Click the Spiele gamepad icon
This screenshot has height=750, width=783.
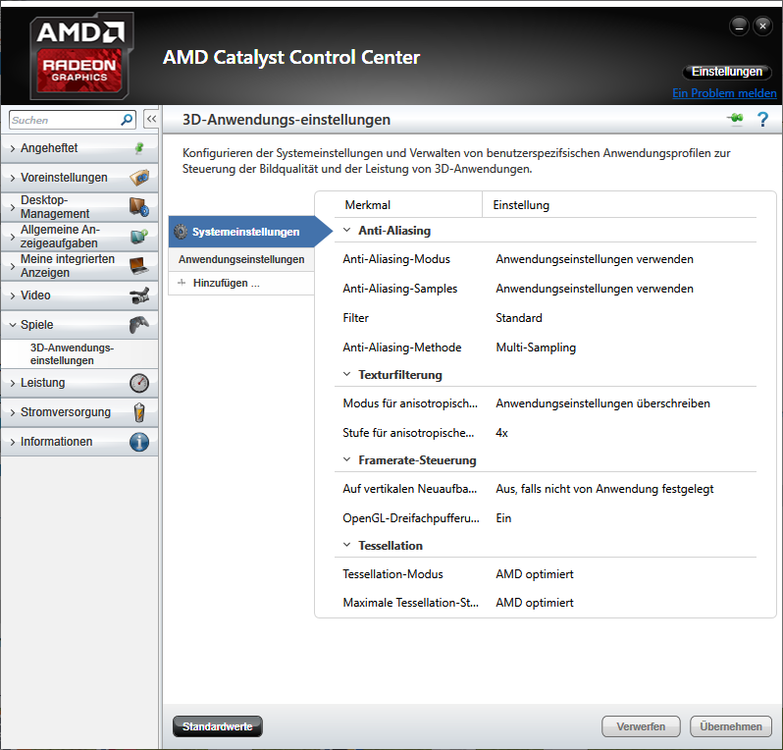point(139,325)
